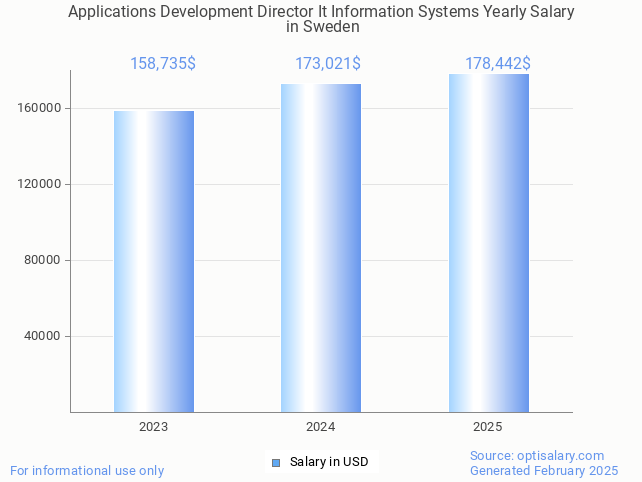Click the Salary in USD legend label
Viewport: 642px width, 482px height.
(x=329, y=462)
